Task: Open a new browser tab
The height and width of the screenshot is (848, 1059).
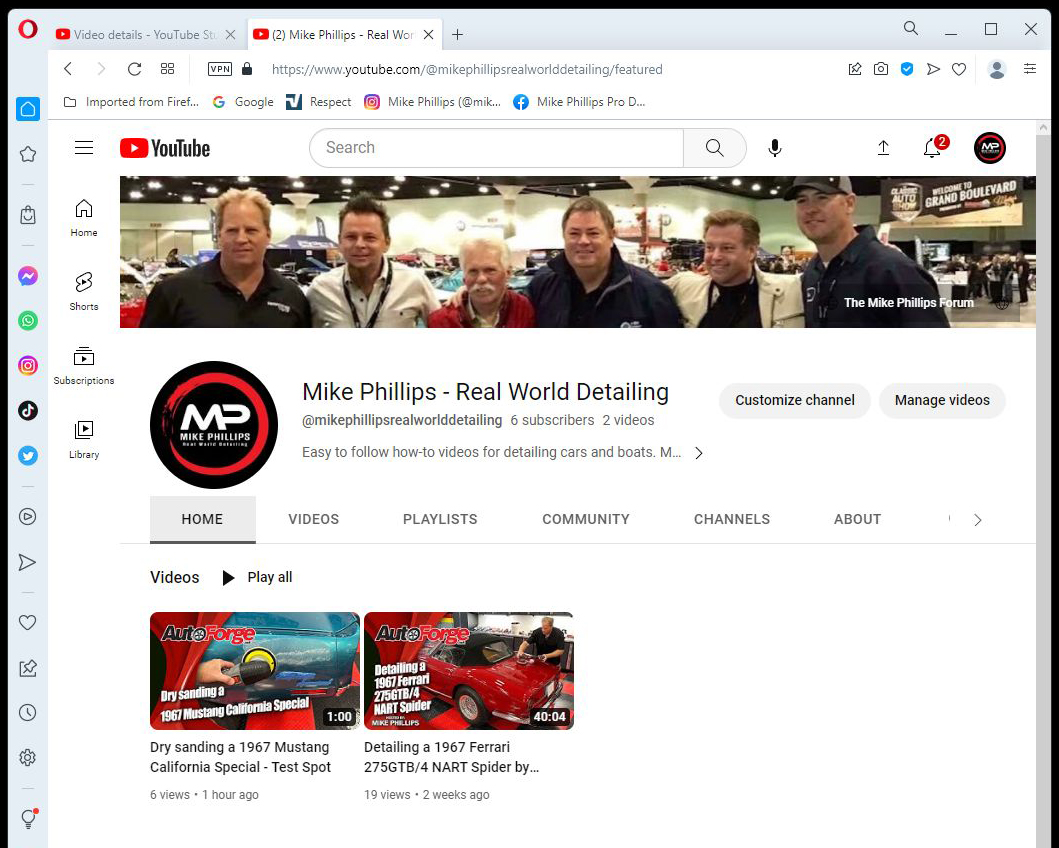Action: pyautogui.click(x=457, y=34)
